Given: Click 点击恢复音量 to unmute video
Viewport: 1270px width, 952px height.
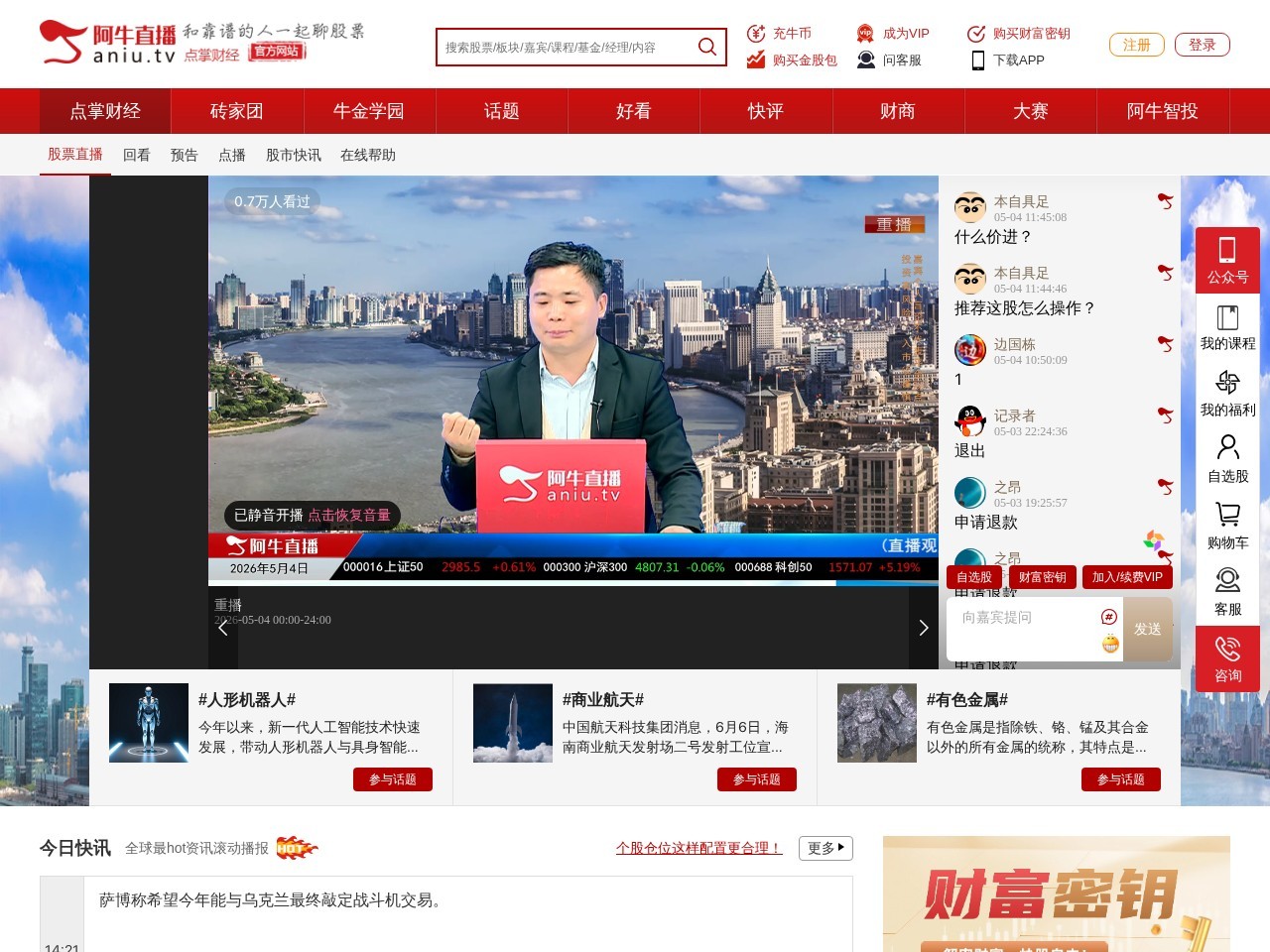Looking at the screenshot, I should click(x=349, y=516).
